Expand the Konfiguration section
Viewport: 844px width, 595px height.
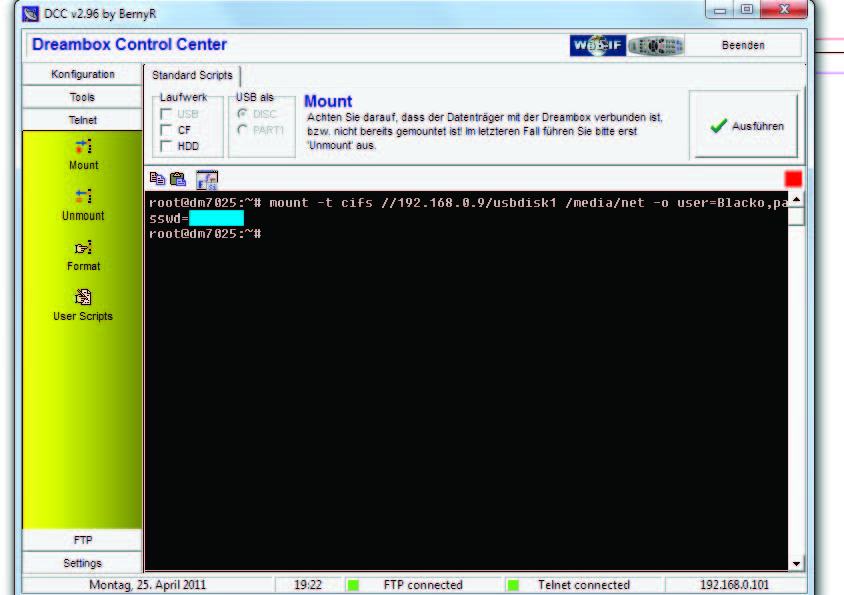tap(83, 74)
